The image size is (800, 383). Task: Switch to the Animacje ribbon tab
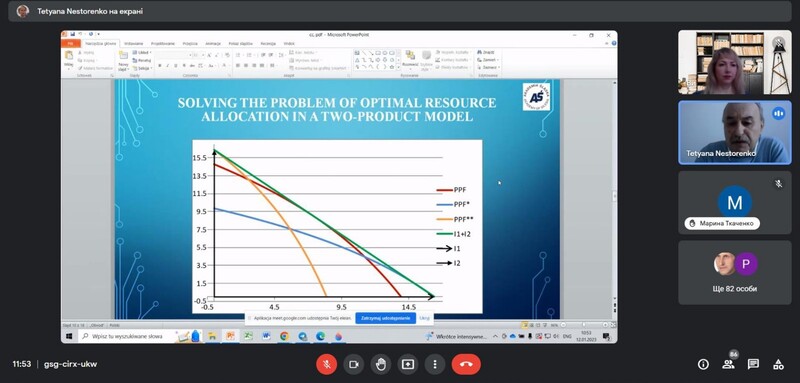(x=213, y=44)
